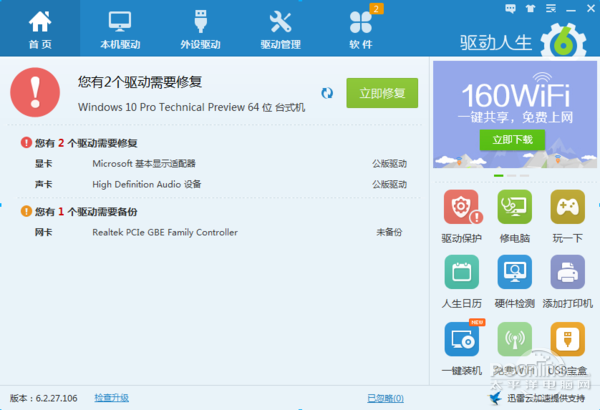600x410 pixels.
Task: Select the 网卡 Realtek PCIe GBE row
Action: point(220,232)
